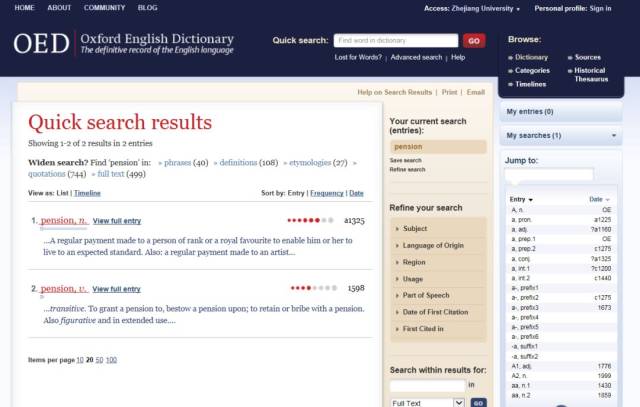Select 'a, pron.' in the entry list
This screenshot has height=407, width=640.
(x=561, y=220)
